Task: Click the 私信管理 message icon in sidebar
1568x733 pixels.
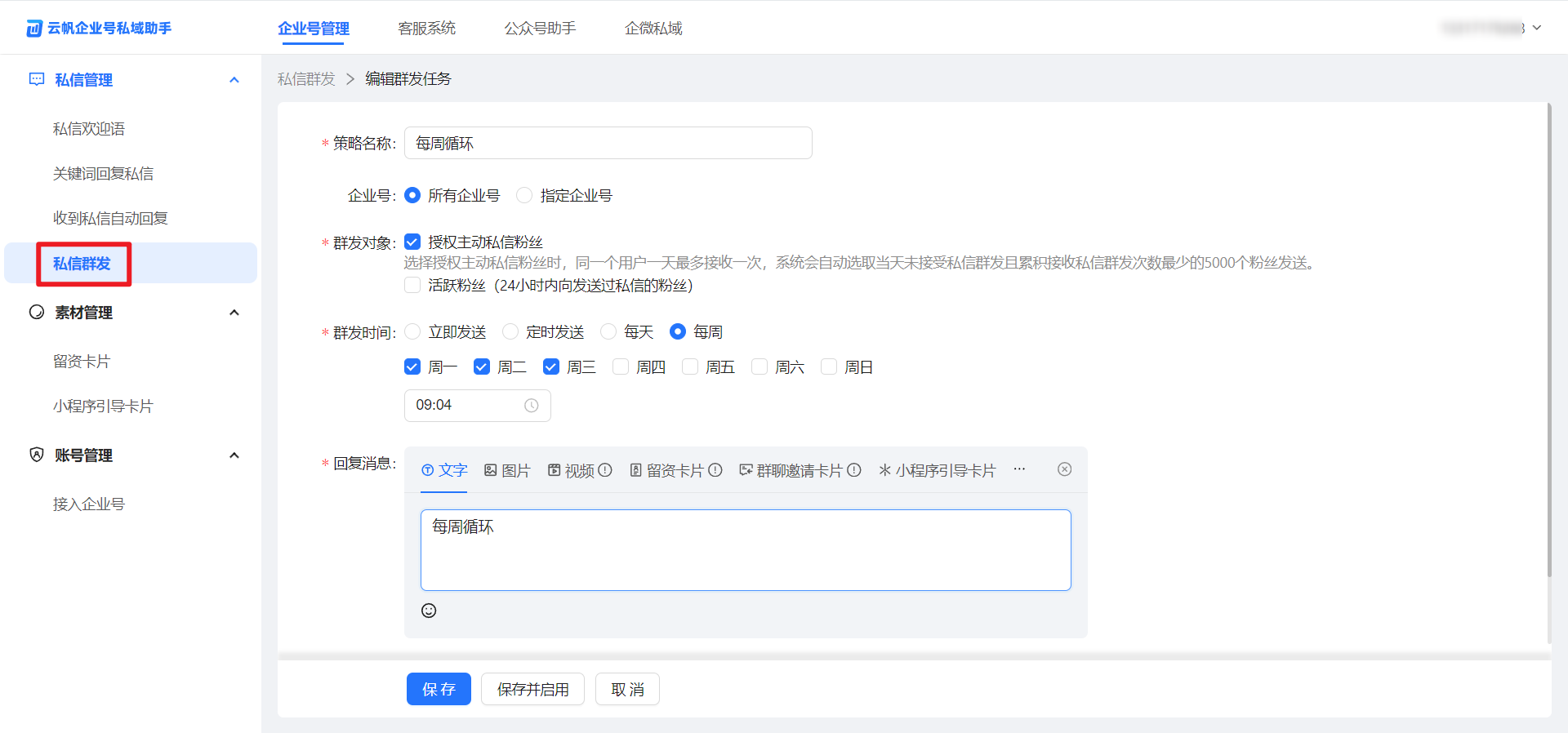Action: (37, 79)
